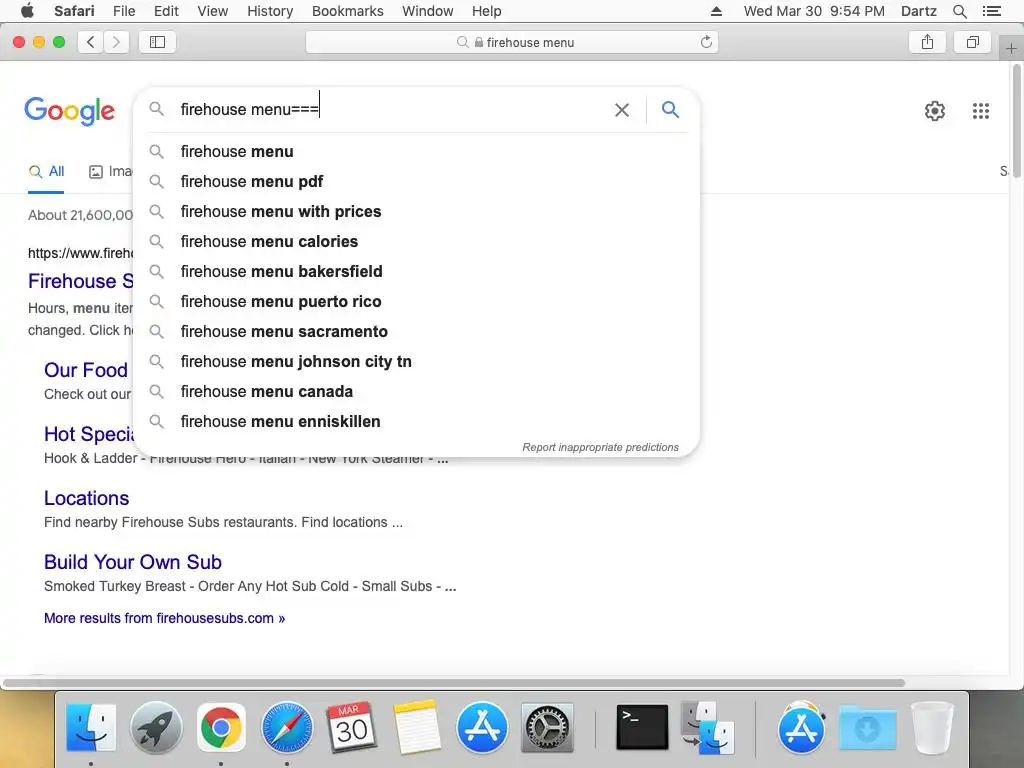Image resolution: width=1024 pixels, height=768 pixels.
Task: Open the Build Your Own Sub link
Action: [x=133, y=562]
